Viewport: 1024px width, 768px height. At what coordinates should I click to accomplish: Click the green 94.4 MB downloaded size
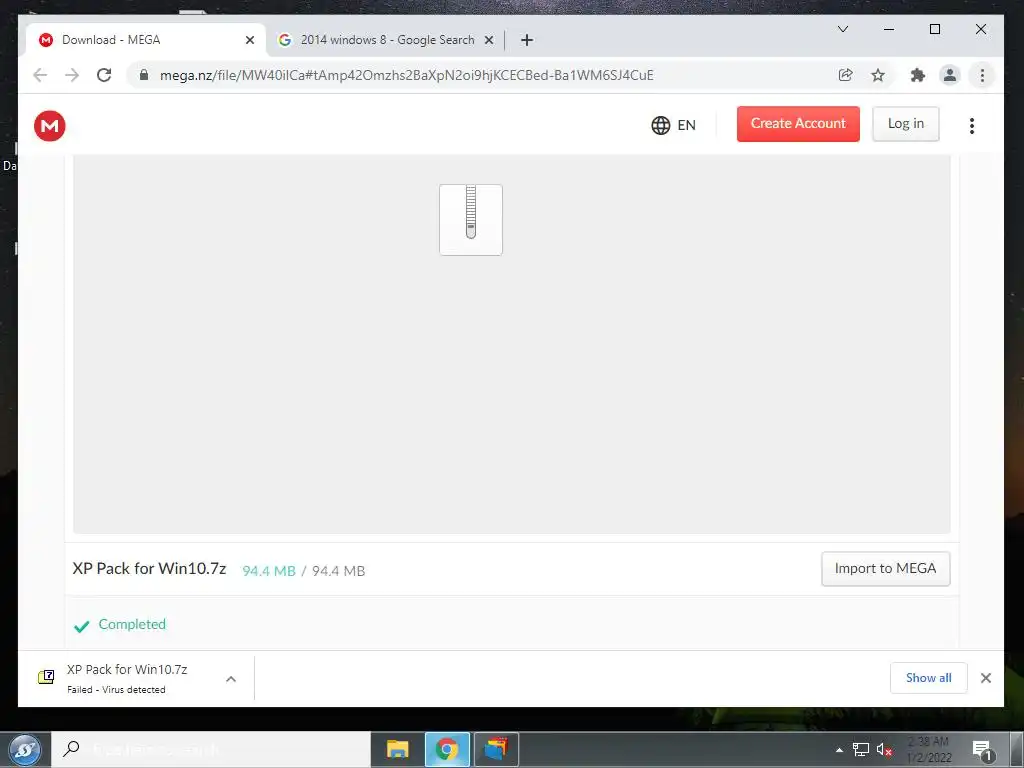click(269, 571)
